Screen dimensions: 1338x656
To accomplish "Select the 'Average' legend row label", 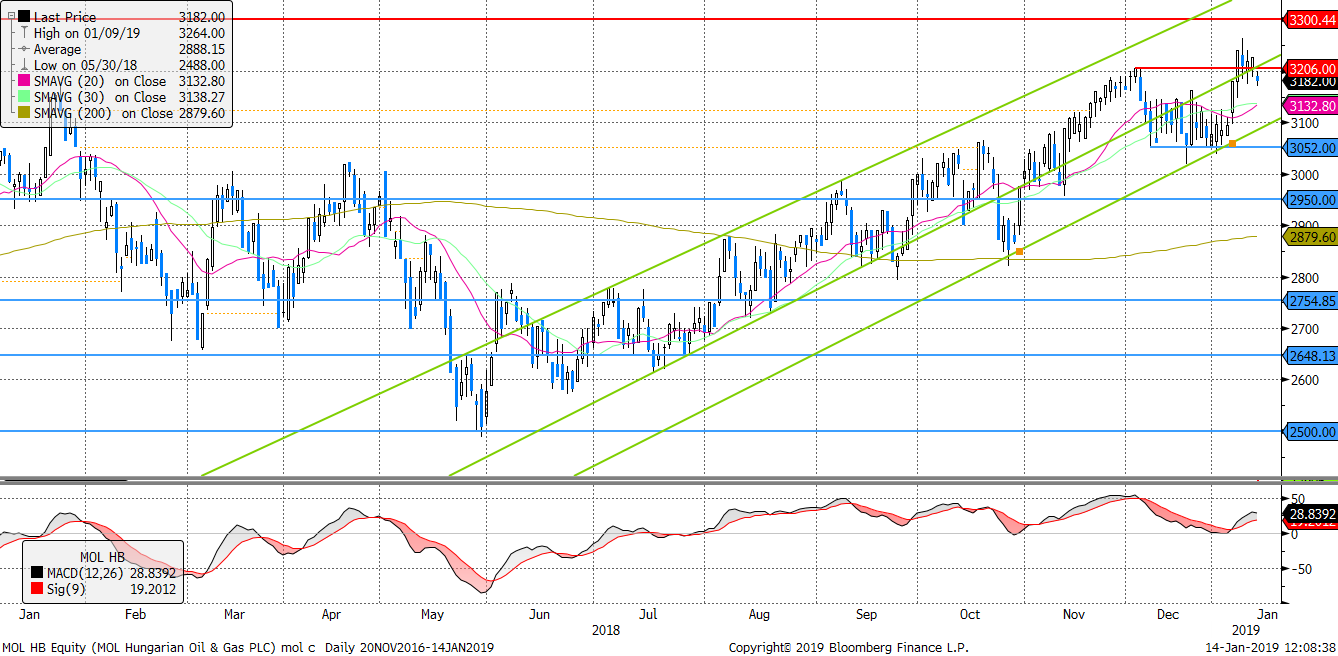I will click(58, 49).
